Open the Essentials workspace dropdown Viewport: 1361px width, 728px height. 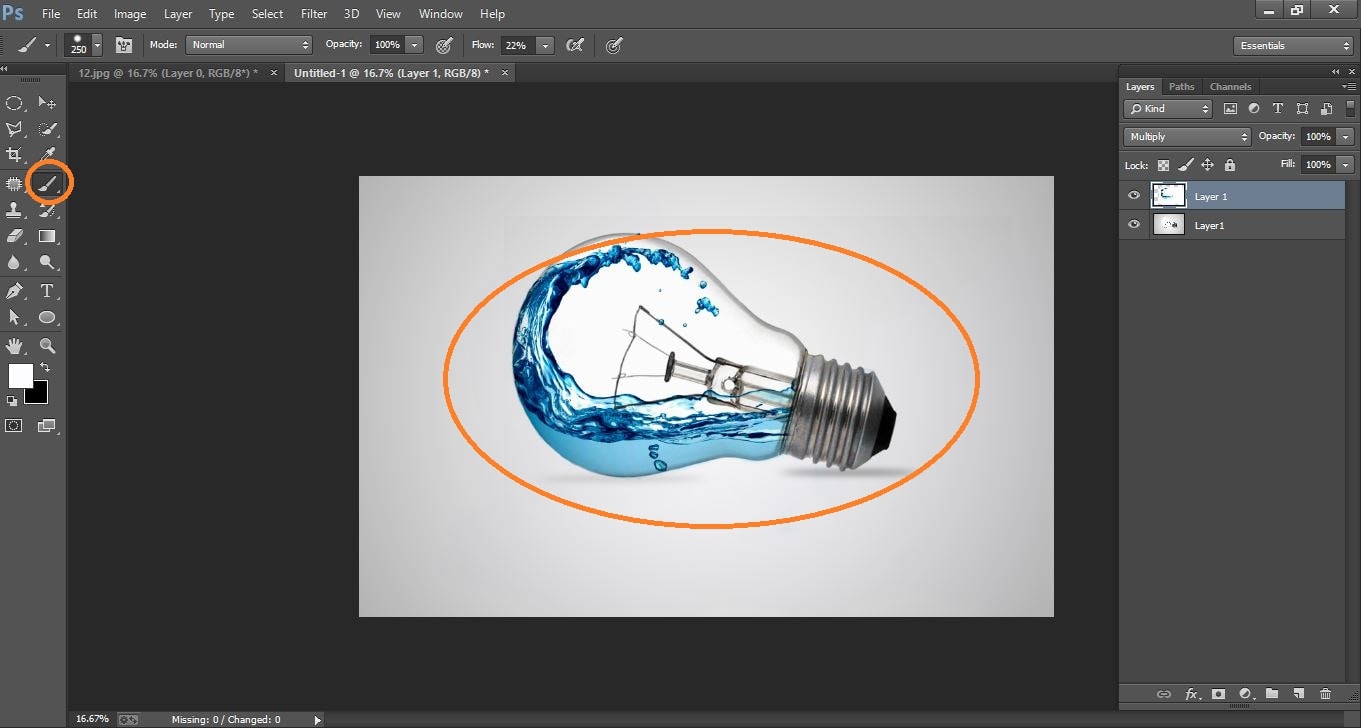coord(1292,45)
